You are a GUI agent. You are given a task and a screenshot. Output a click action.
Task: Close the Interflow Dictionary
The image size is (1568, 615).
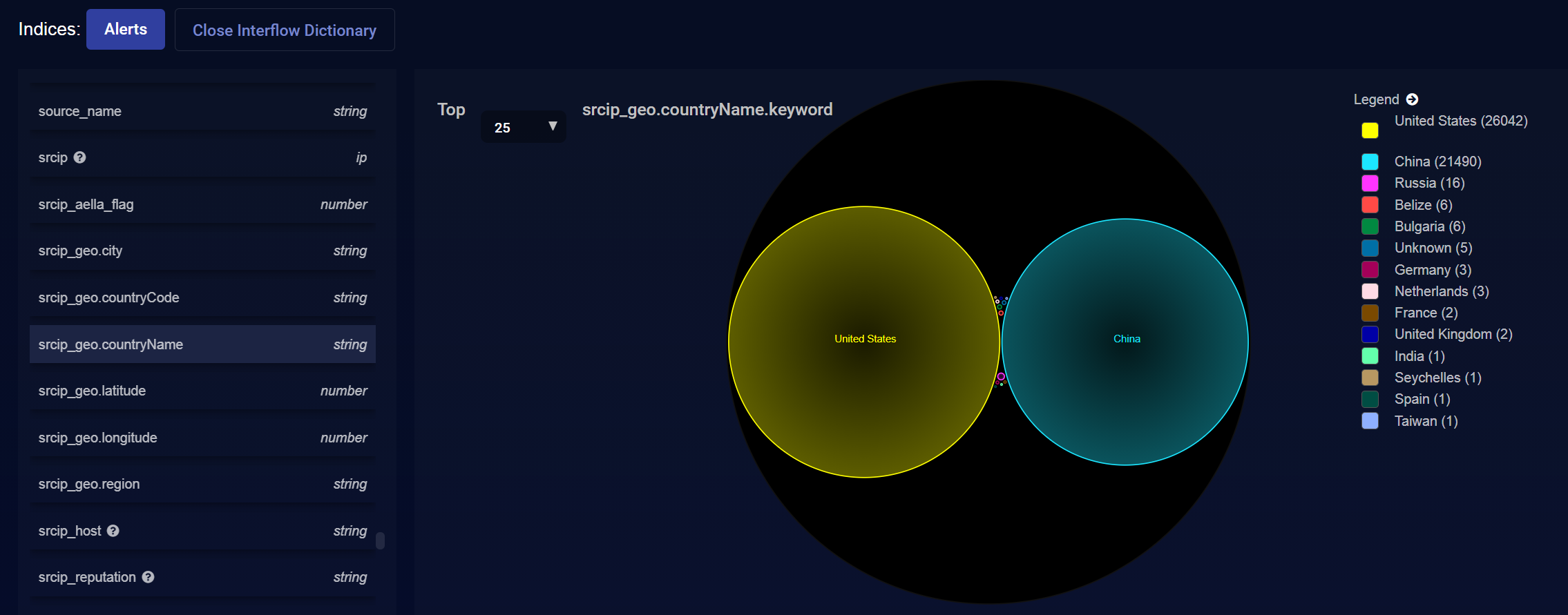284,30
